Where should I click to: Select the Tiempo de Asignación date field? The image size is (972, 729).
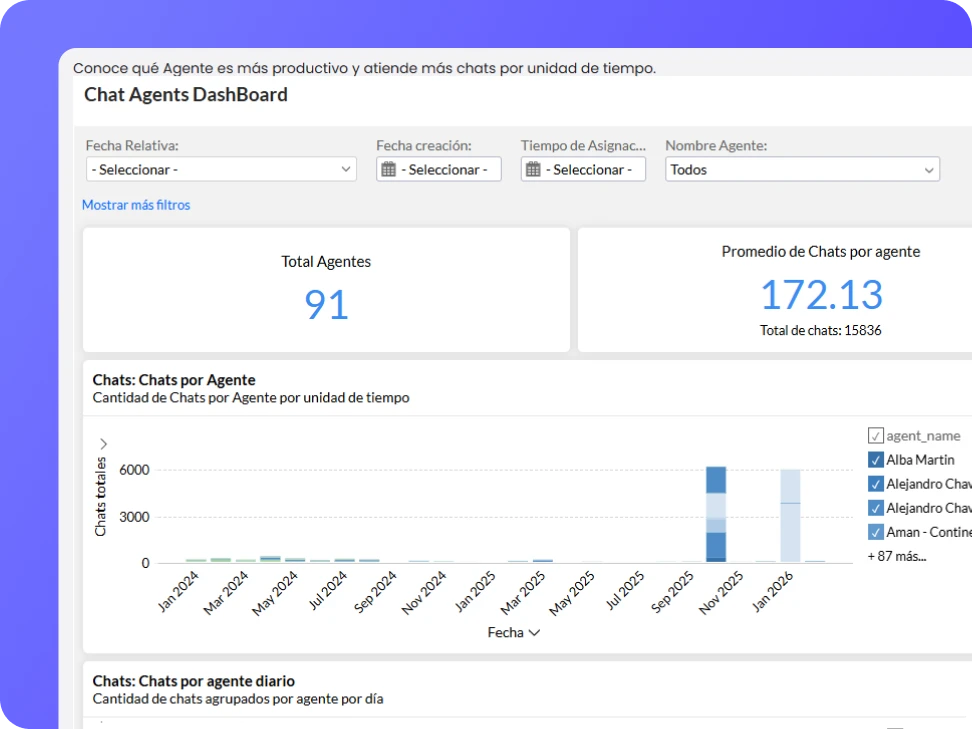[592, 170]
